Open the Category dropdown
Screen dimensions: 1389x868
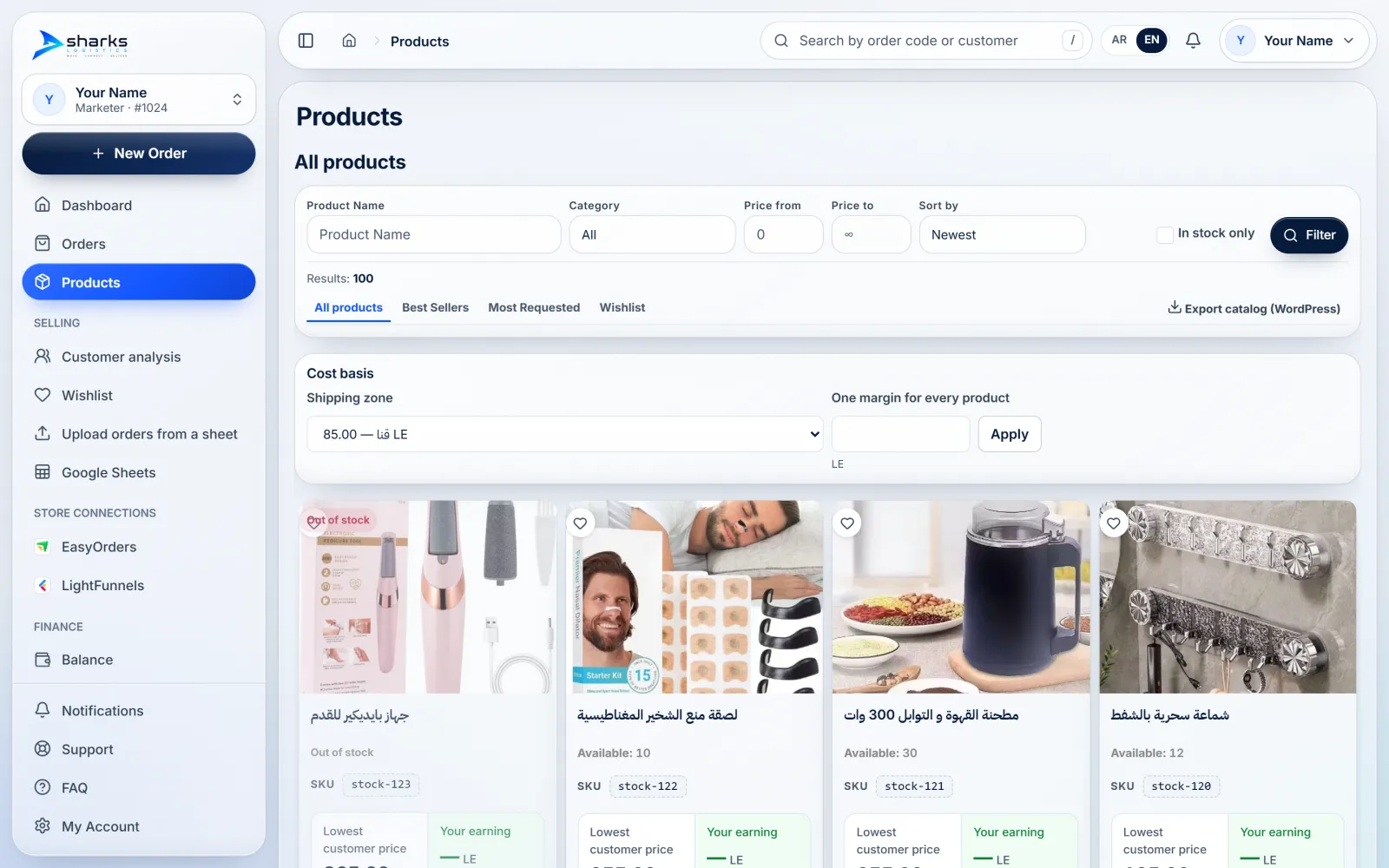[652, 234]
